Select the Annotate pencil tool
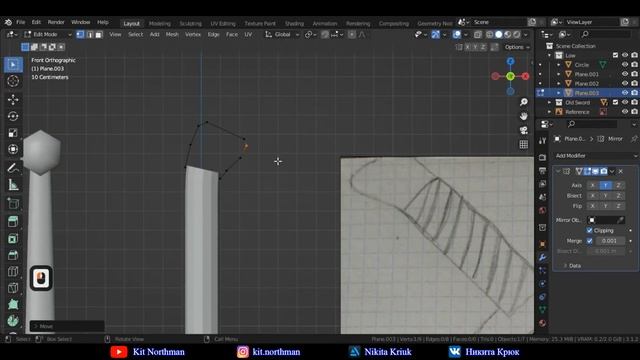Viewport: 640px width, 360px height. [13, 168]
